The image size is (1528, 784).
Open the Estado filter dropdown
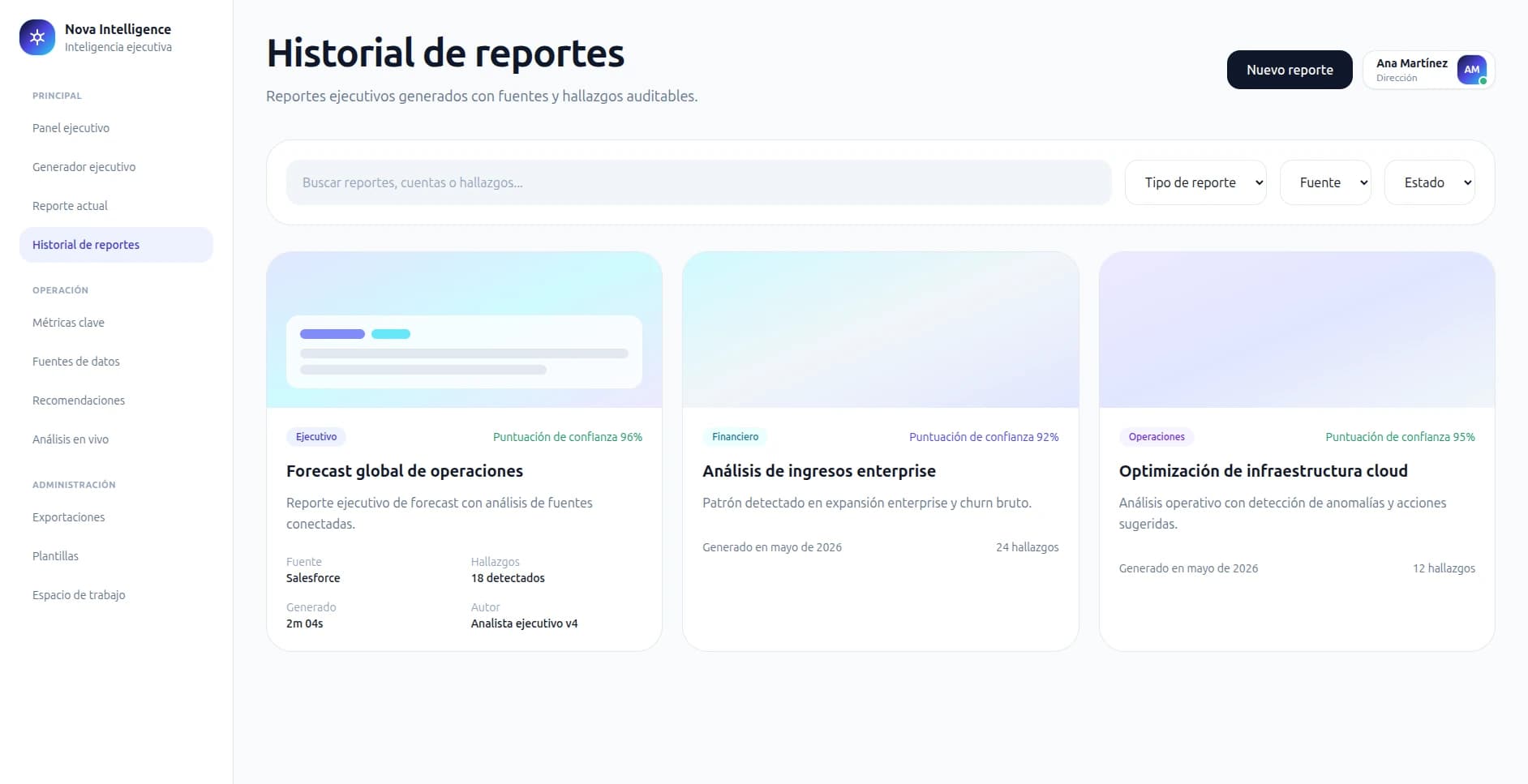[1429, 182]
